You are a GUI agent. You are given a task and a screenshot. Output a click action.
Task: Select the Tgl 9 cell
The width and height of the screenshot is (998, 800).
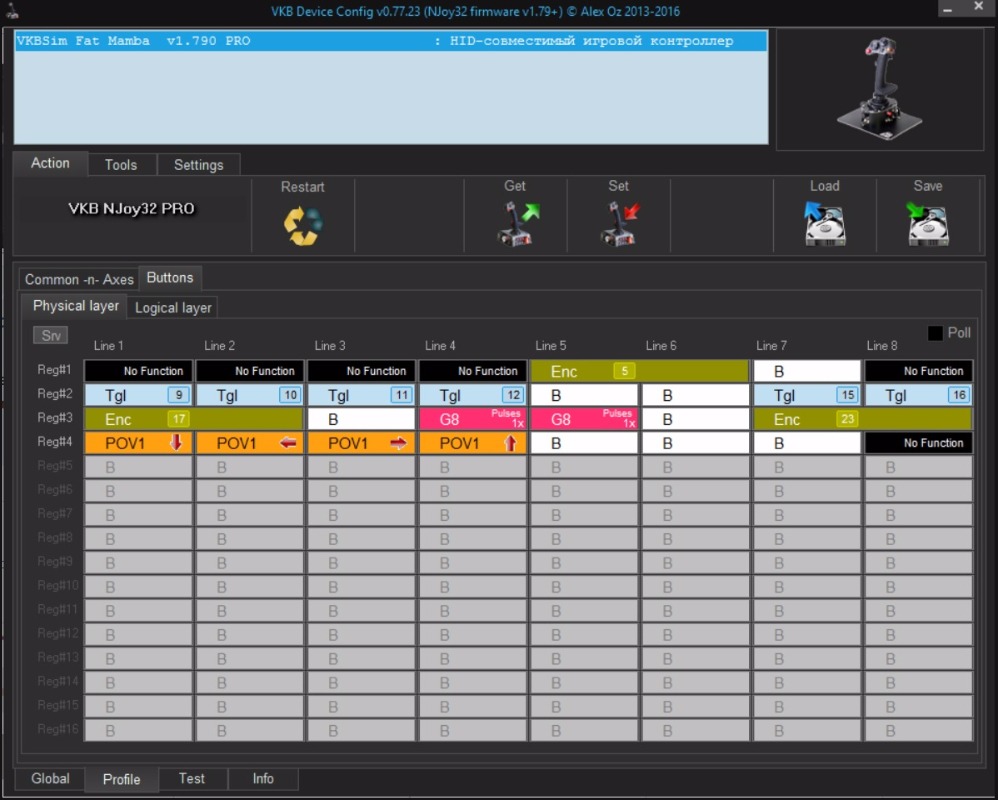coord(139,395)
